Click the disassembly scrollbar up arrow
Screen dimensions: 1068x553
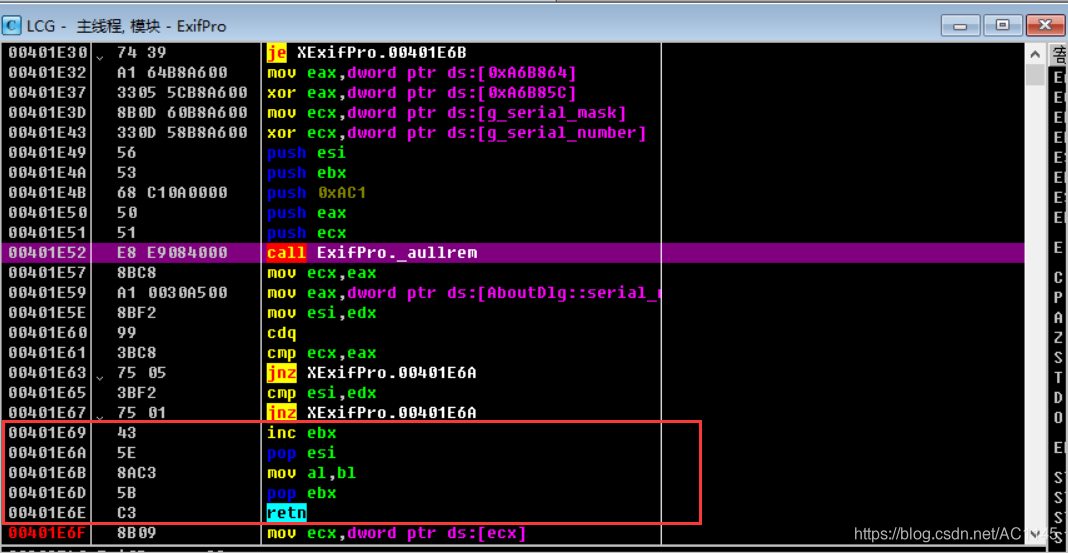(x=1035, y=54)
